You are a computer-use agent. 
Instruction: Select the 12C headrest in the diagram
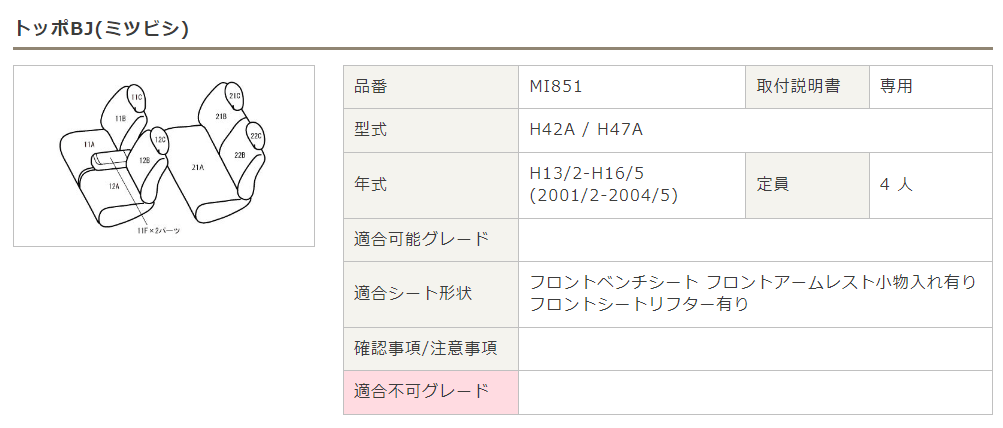(x=160, y=140)
